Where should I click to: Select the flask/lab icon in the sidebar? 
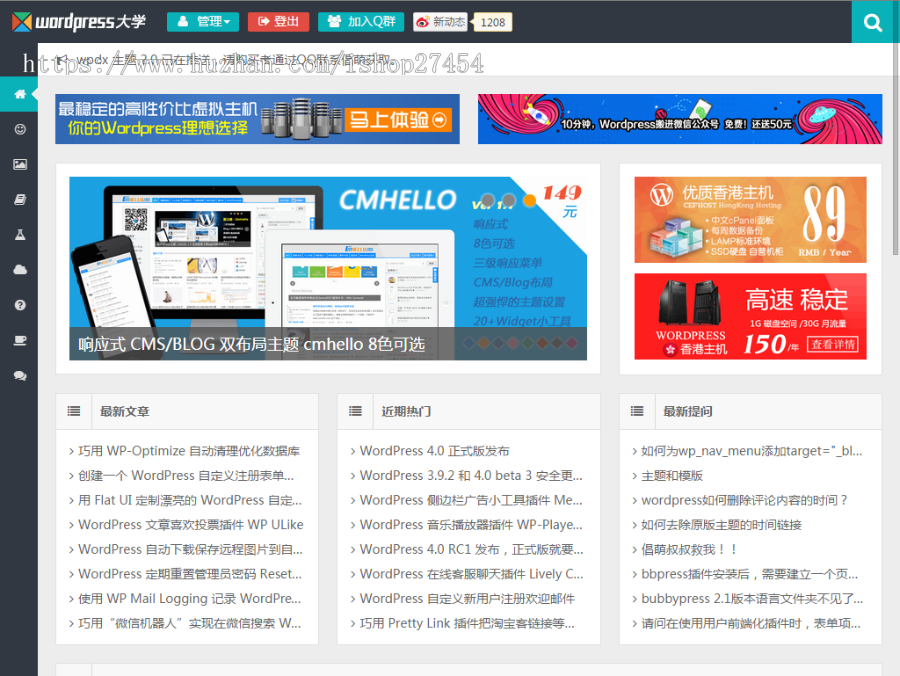[x=18, y=234]
